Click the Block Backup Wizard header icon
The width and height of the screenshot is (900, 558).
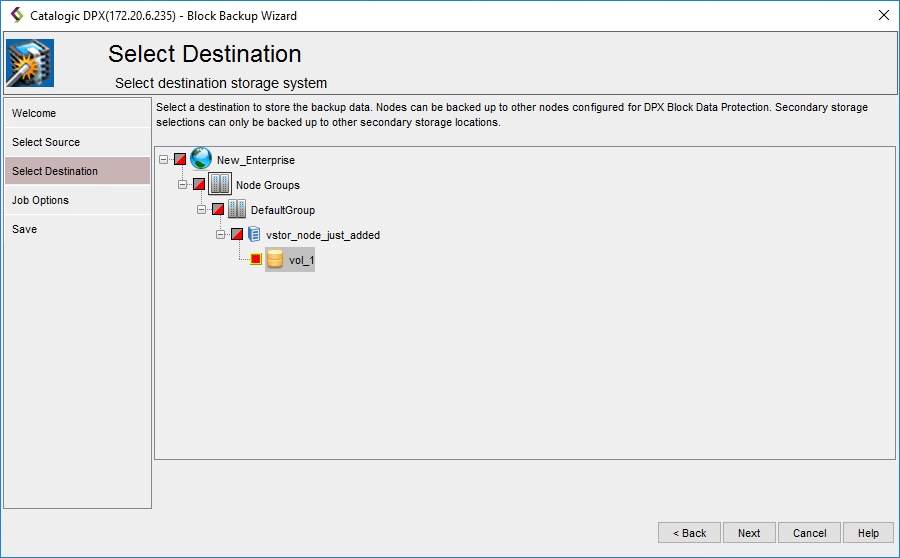click(30, 62)
